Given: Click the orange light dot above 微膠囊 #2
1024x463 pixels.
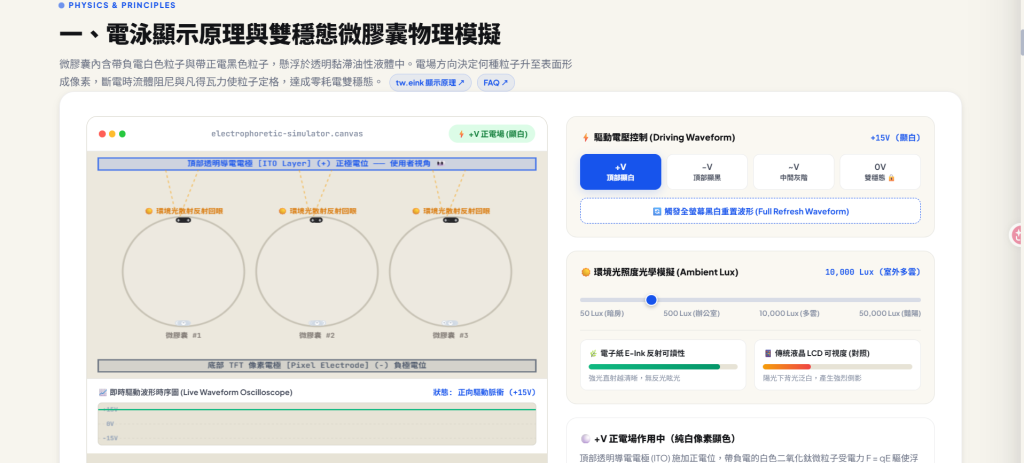Looking at the screenshot, I should point(282,212).
